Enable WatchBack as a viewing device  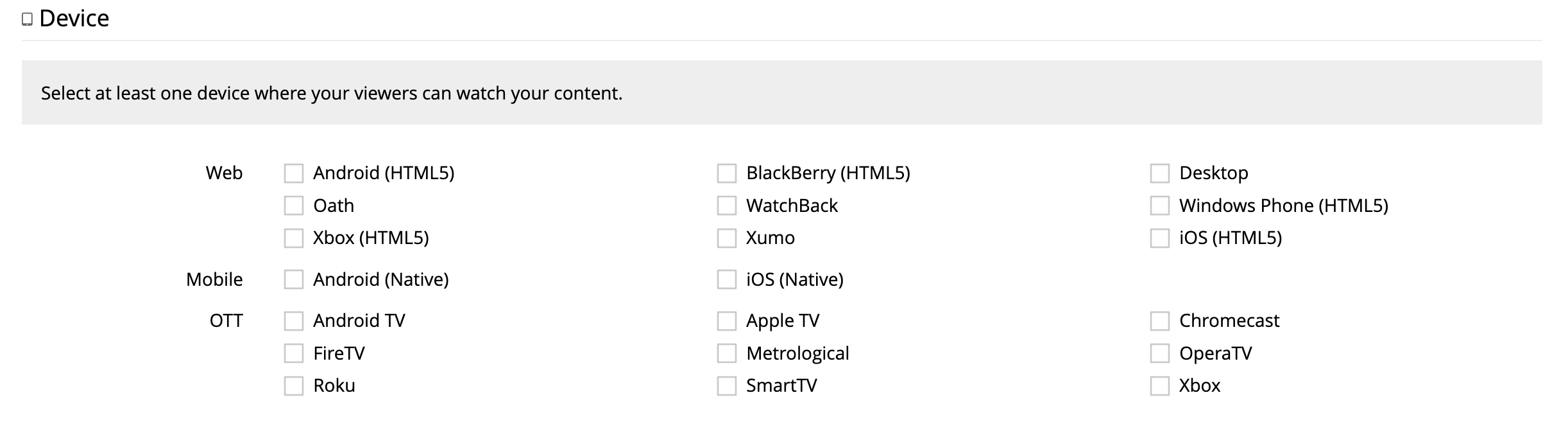(x=727, y=206)
